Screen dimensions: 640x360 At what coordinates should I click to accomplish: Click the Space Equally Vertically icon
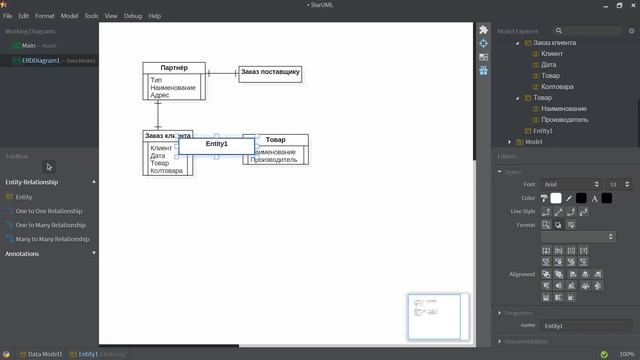coord(598,286)
